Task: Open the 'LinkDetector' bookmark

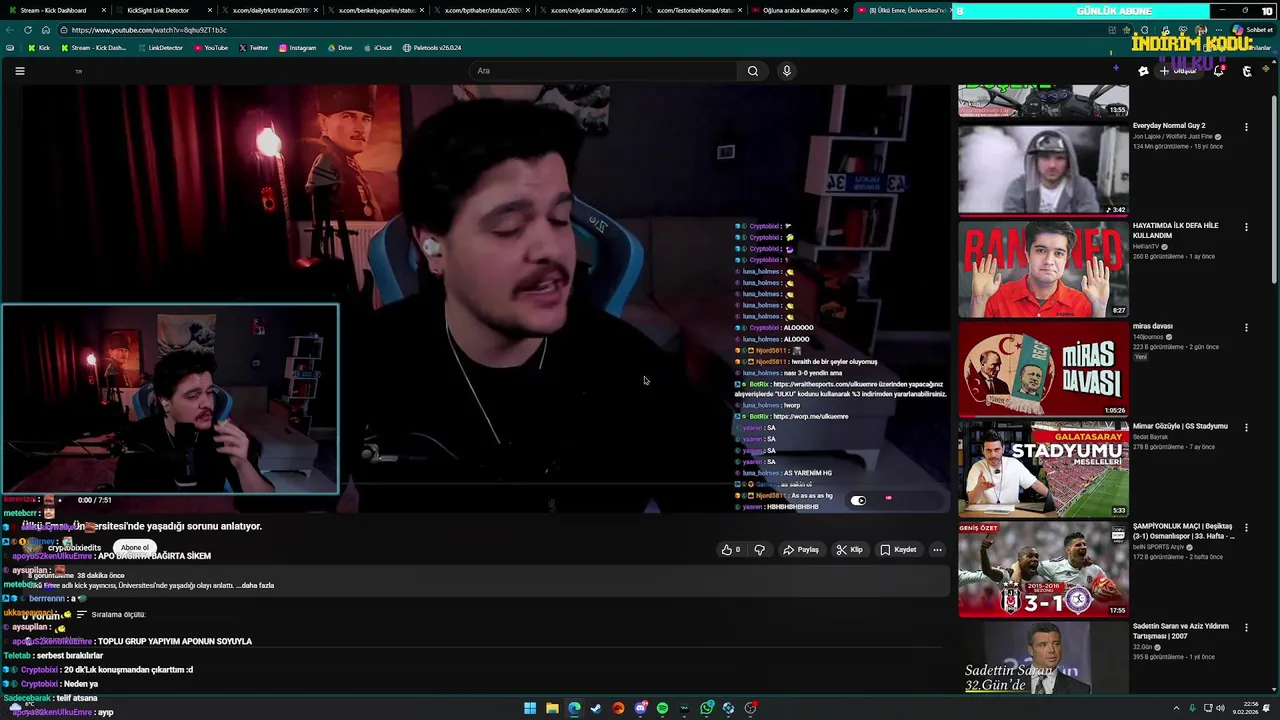Action: coord(160,48)
